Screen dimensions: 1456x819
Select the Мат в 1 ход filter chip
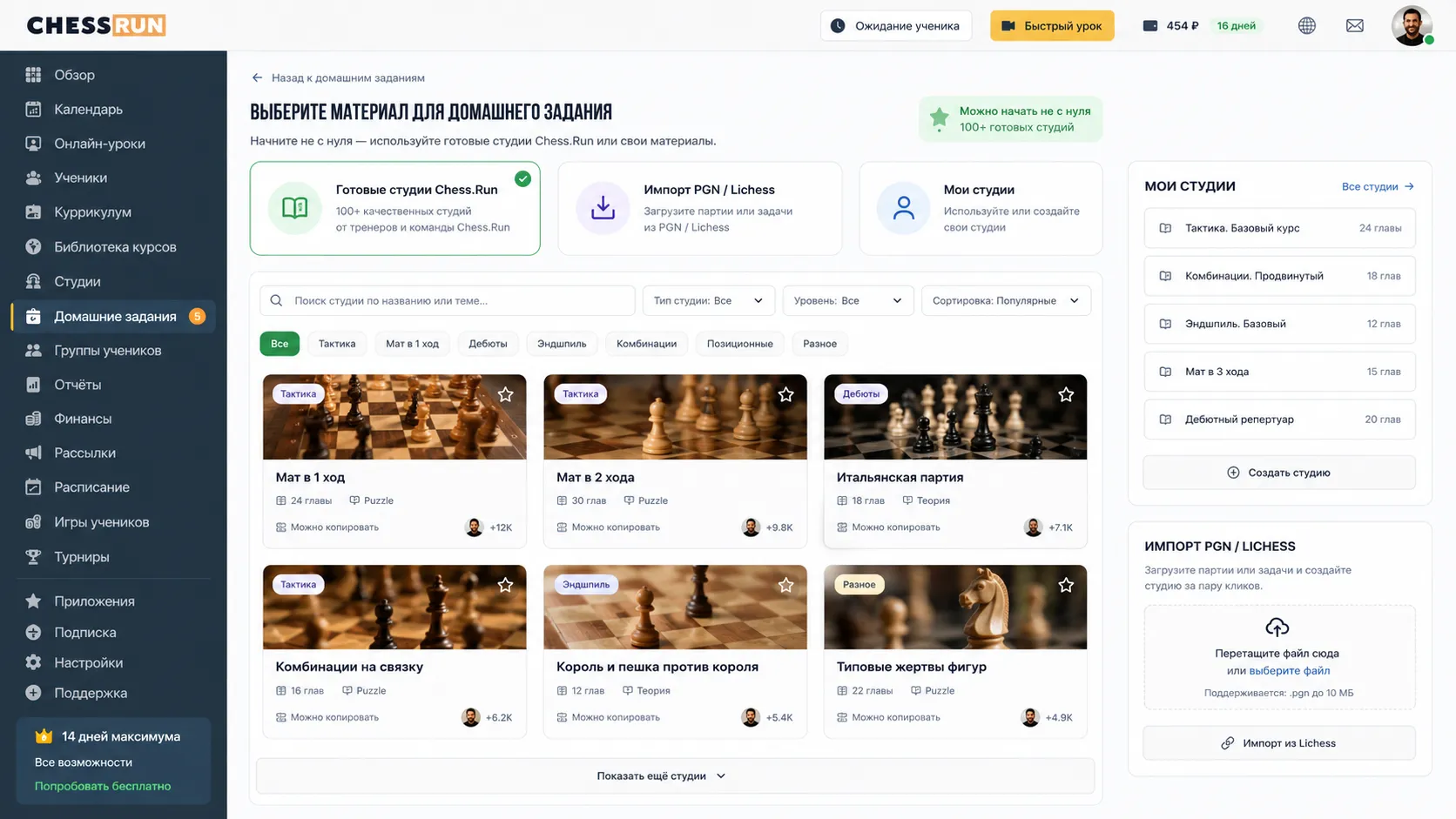tap(412, 344)
